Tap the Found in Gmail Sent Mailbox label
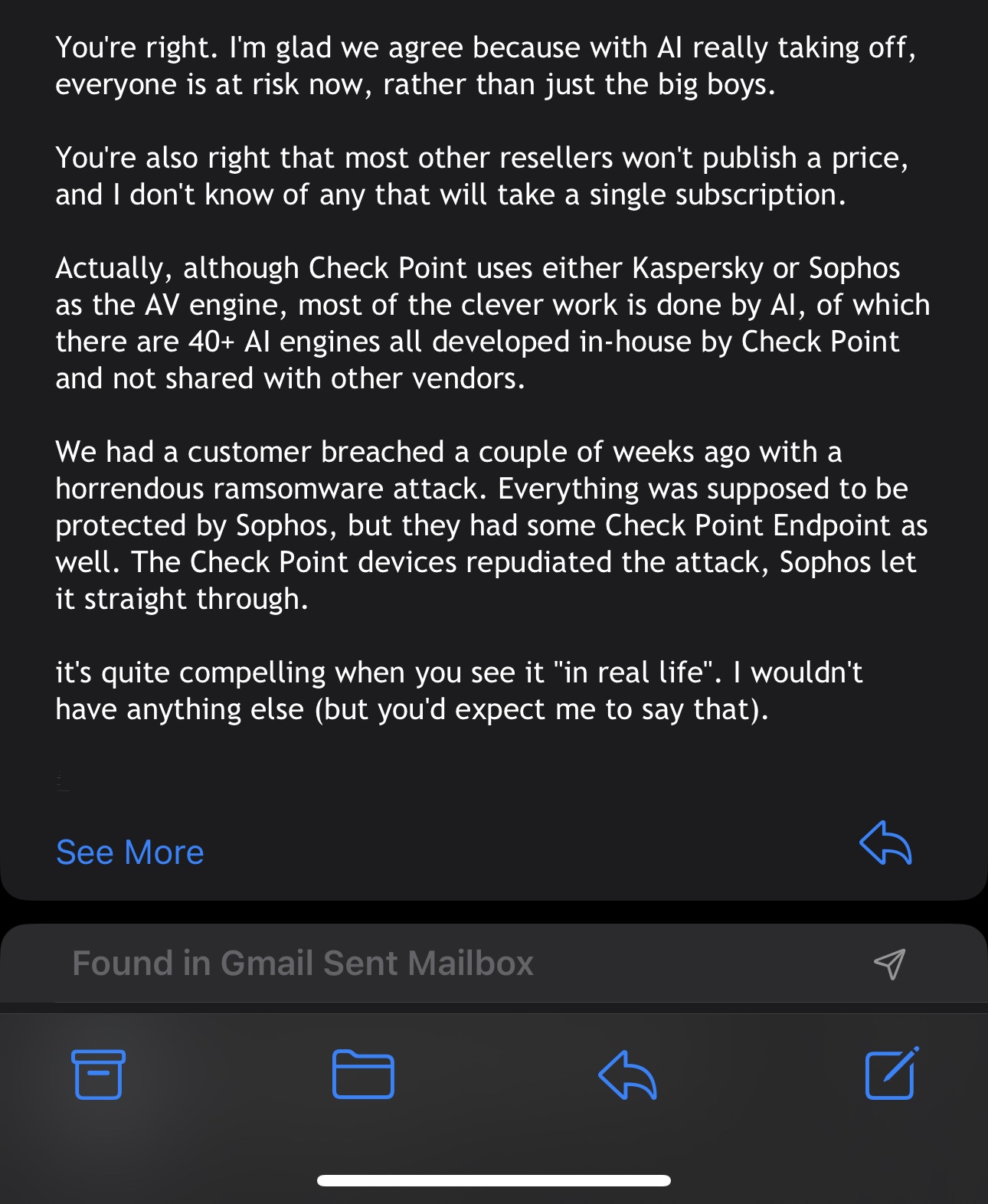Viewport: 988px width, 1204px height. 303,964
